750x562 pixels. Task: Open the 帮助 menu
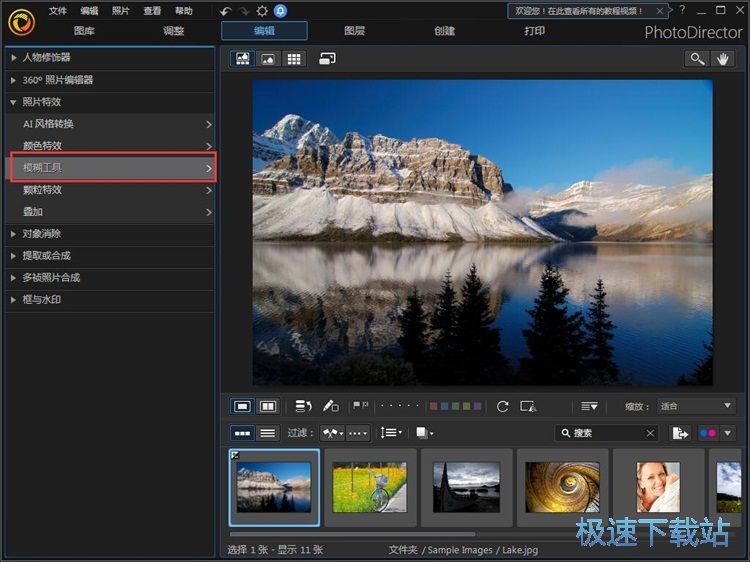pos(184,11)
